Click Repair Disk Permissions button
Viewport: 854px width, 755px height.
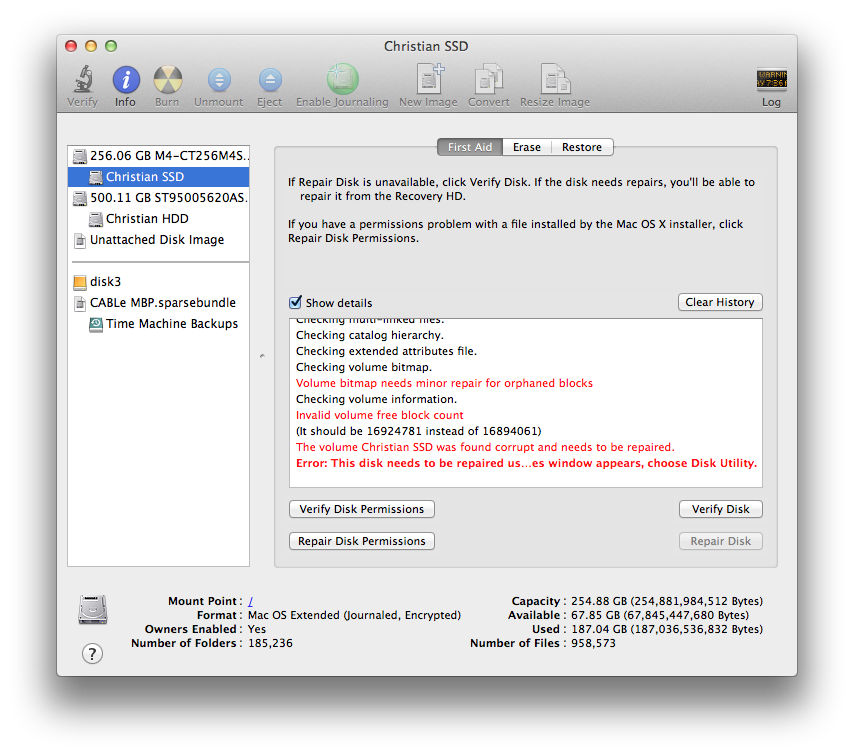(362, 541)
